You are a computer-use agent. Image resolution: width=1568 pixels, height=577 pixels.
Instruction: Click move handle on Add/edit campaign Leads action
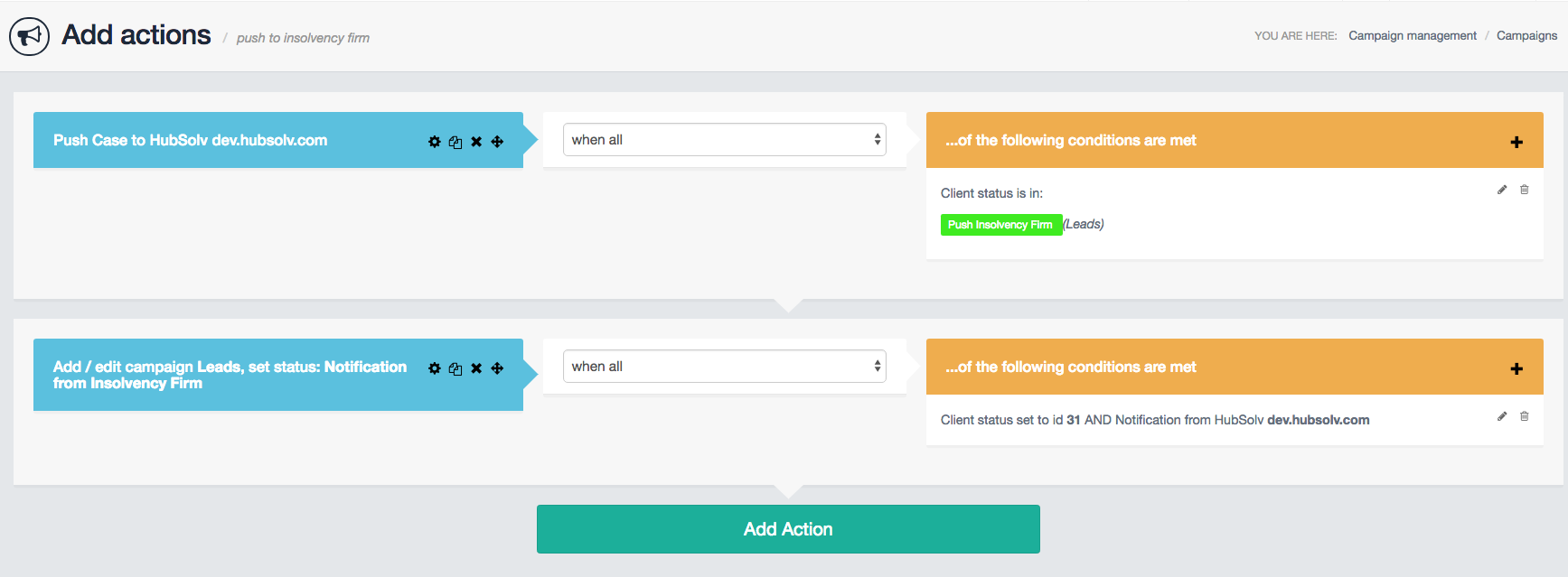coord(497,368)
